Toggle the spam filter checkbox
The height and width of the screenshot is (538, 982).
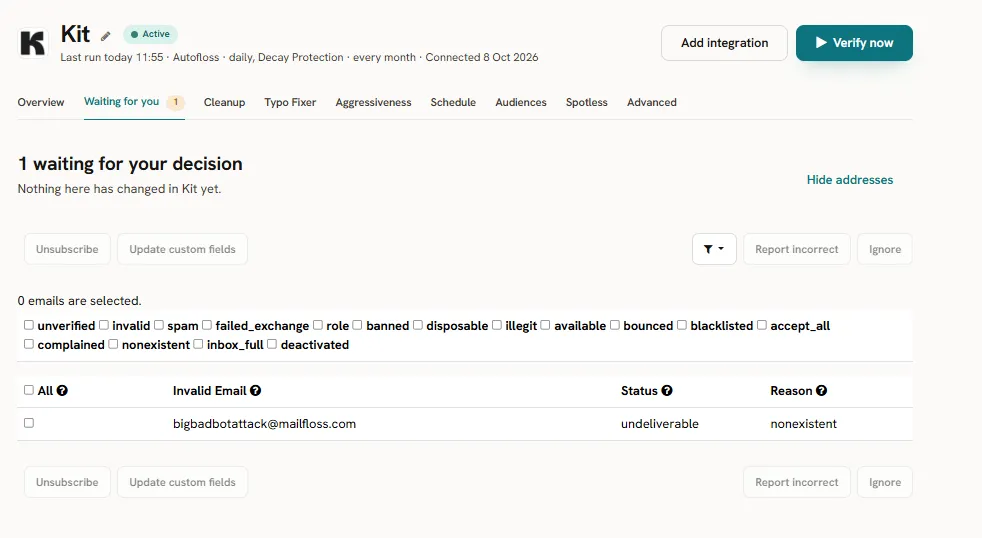tap(159, 324)
